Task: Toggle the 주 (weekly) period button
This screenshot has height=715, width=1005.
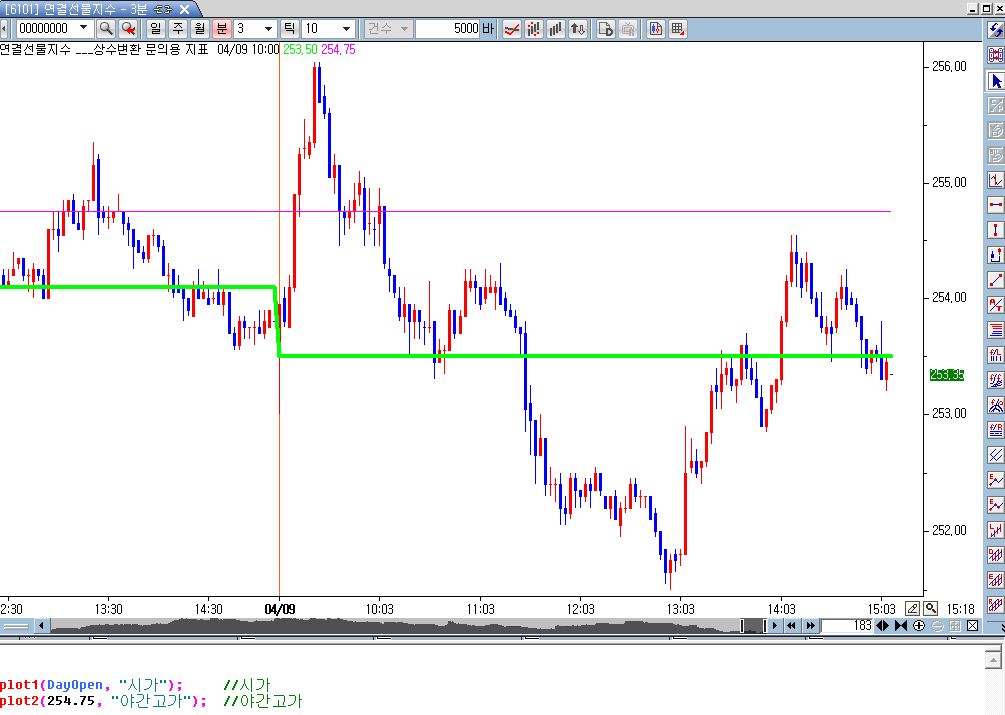Action: [x=178, y=29]
